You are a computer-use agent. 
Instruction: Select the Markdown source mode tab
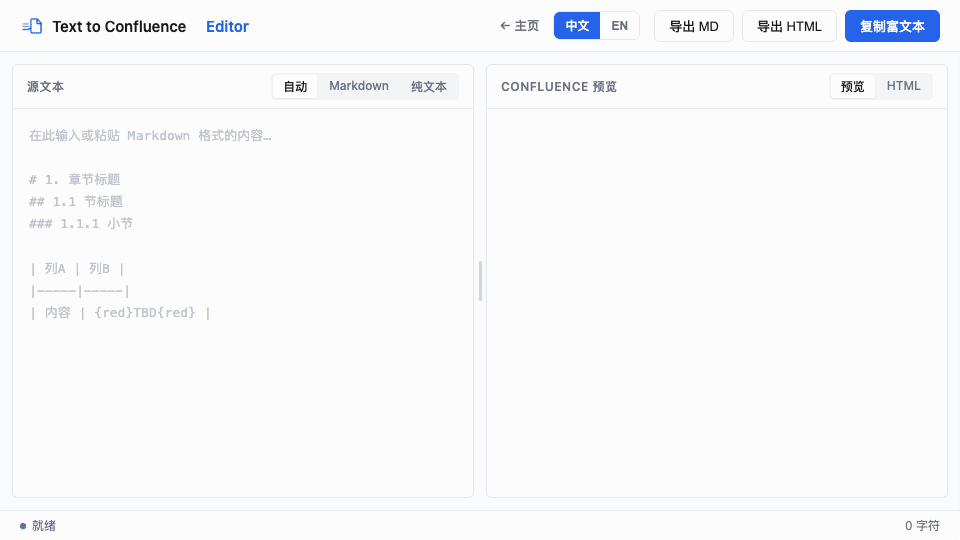(x=359, y=86)
